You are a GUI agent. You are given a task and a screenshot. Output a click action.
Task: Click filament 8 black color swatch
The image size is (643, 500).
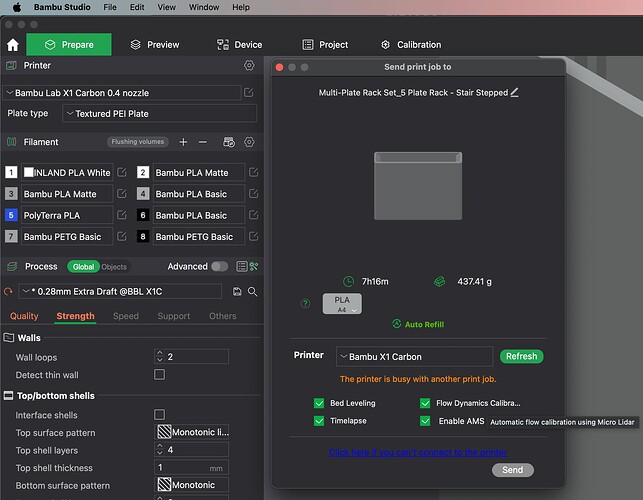[x=143, y=236]
